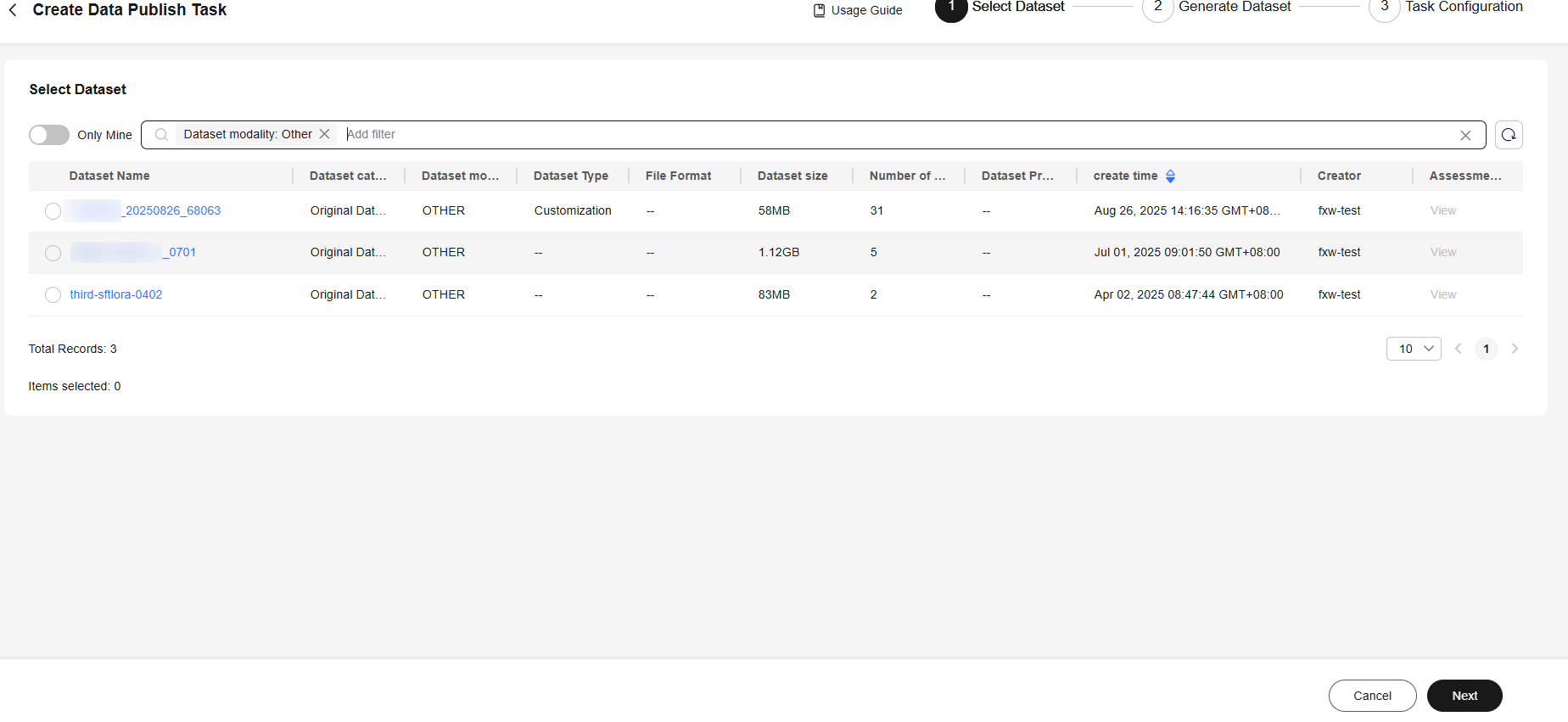Remove the Dataset modality: Other filter
The height and width of the screenshot is (722, 1568).
pos(324,134)
